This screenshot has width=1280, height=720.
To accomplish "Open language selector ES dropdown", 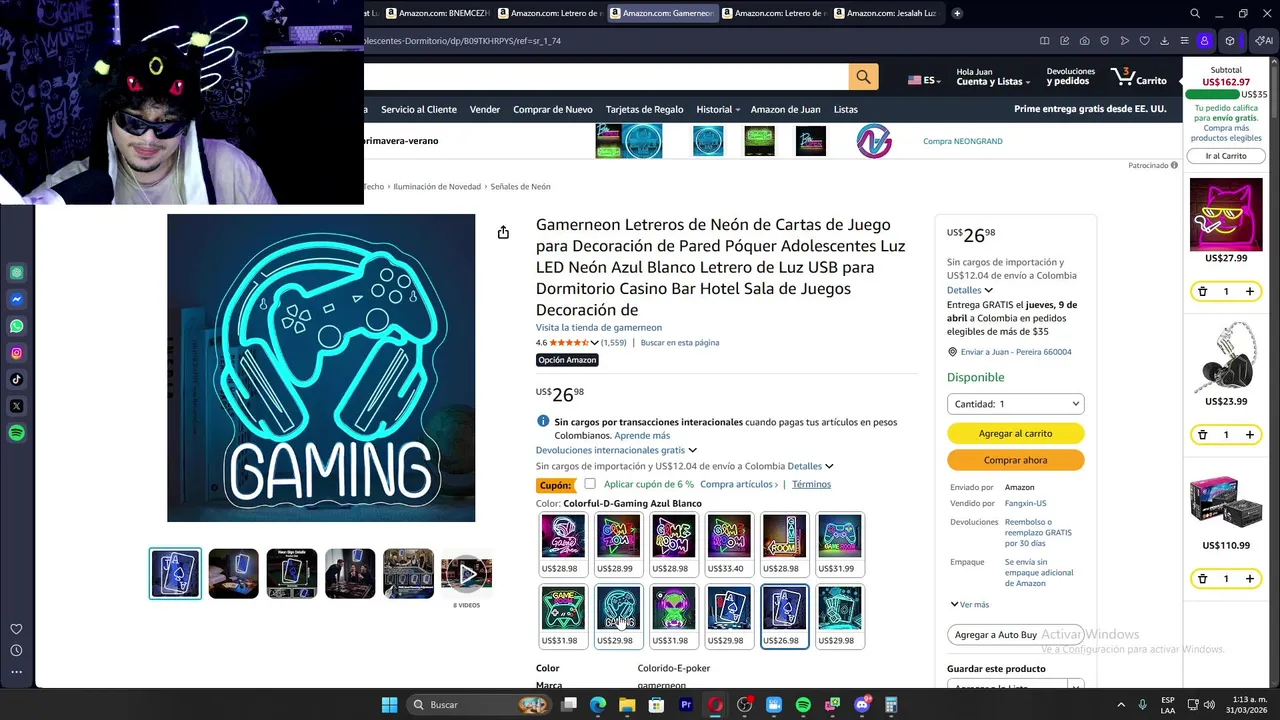I will click(x=924, y=80).
